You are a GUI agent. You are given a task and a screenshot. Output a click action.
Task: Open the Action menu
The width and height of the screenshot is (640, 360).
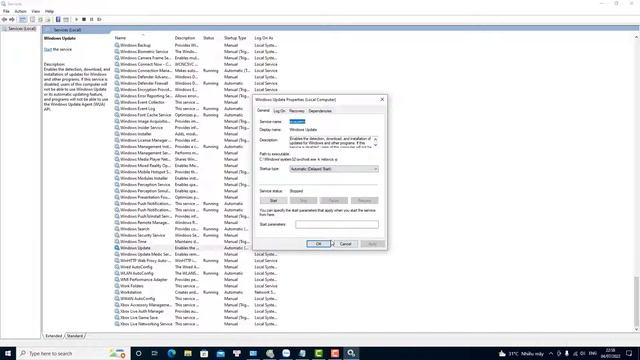coord(20,11)
